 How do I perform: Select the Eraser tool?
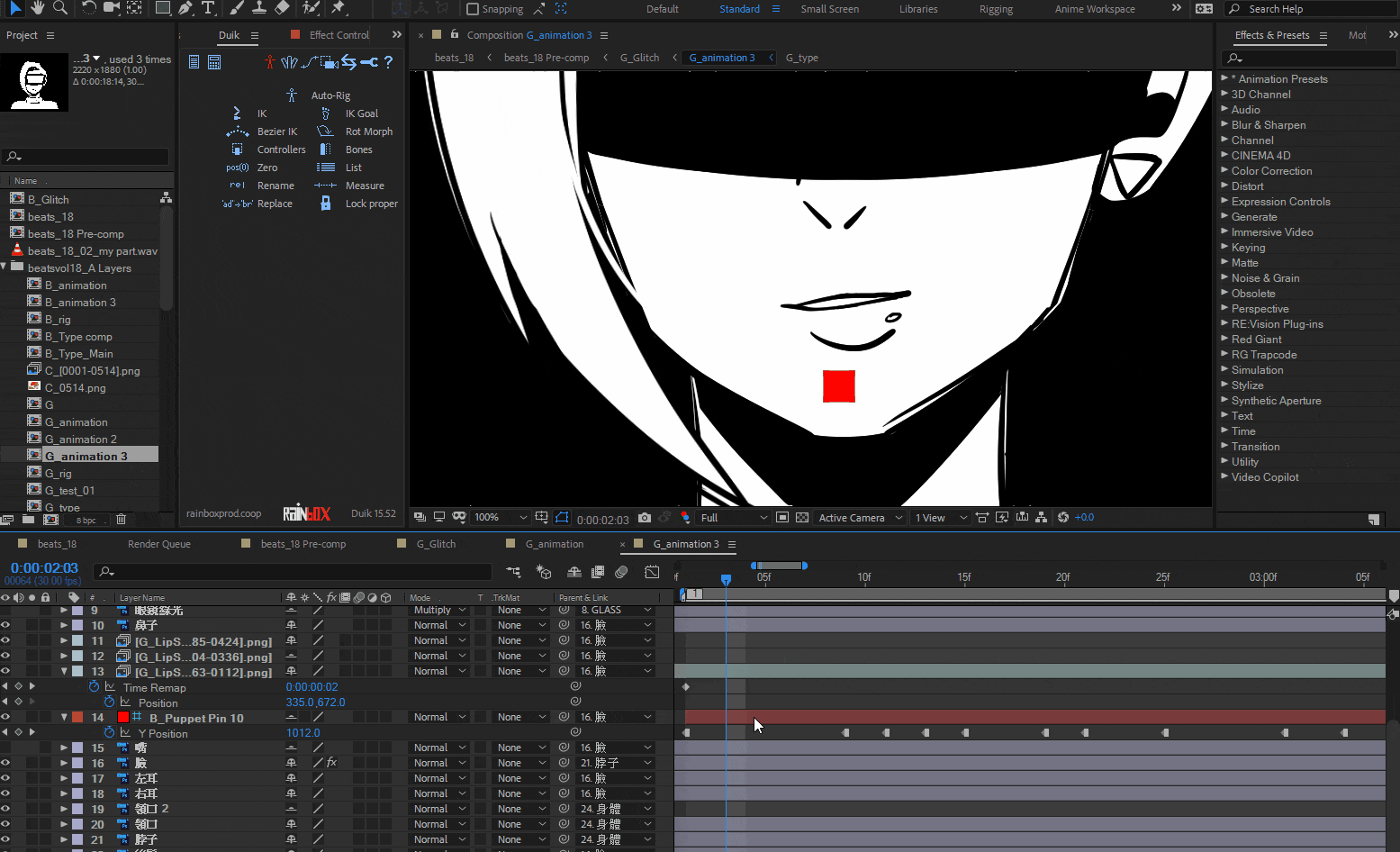click(282, 8)
